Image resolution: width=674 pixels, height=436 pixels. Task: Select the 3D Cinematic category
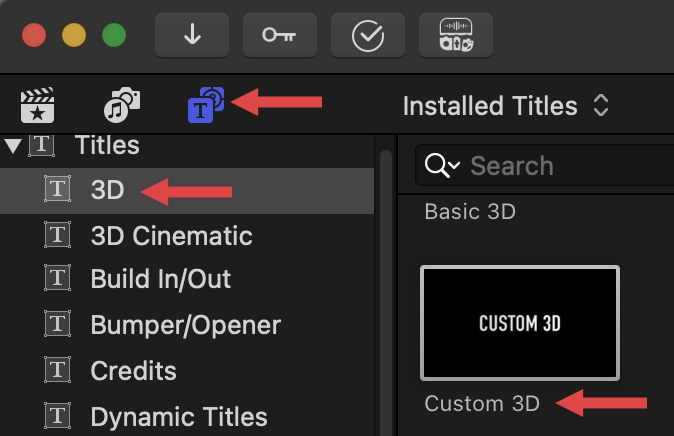pyautogui.click(x=171, y=235)
